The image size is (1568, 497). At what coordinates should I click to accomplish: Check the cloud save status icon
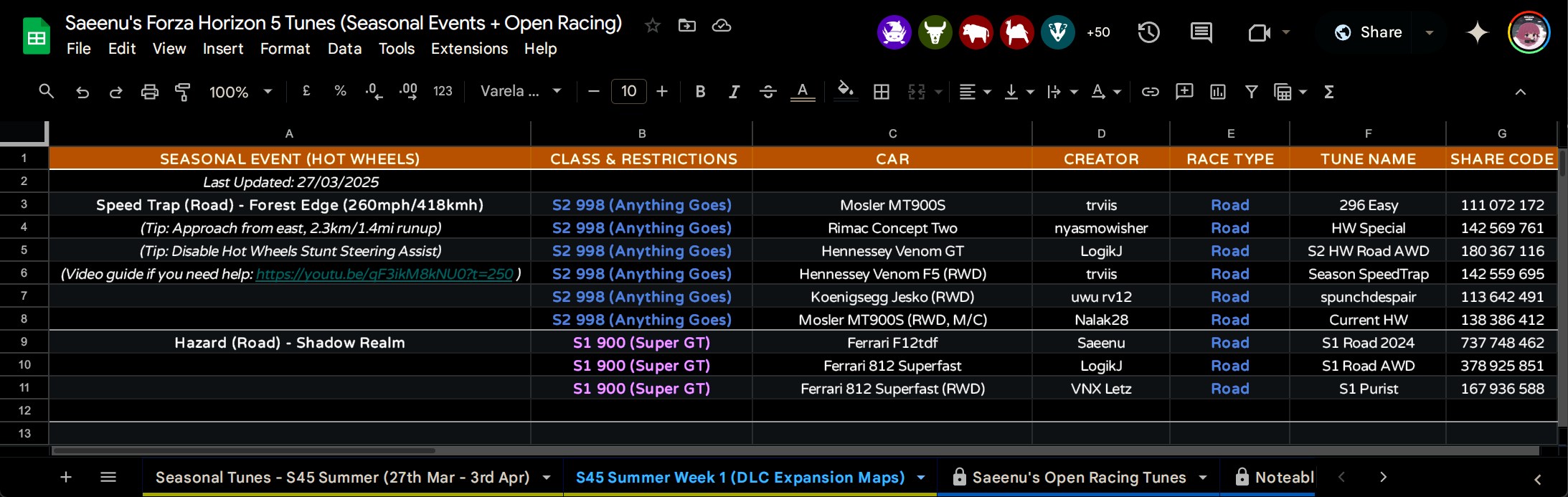[x=722, y=26]
